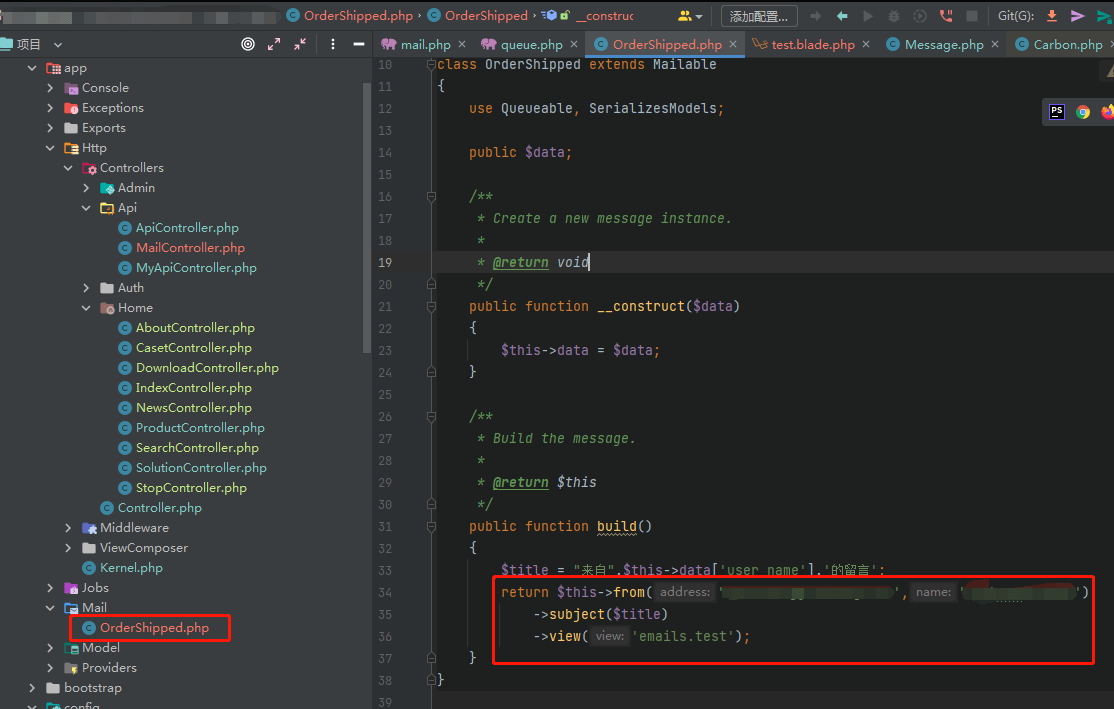Viewport: 1114px width, 709px height.
Task: Close the mail.php tab
Action: [x=462, y=44]
